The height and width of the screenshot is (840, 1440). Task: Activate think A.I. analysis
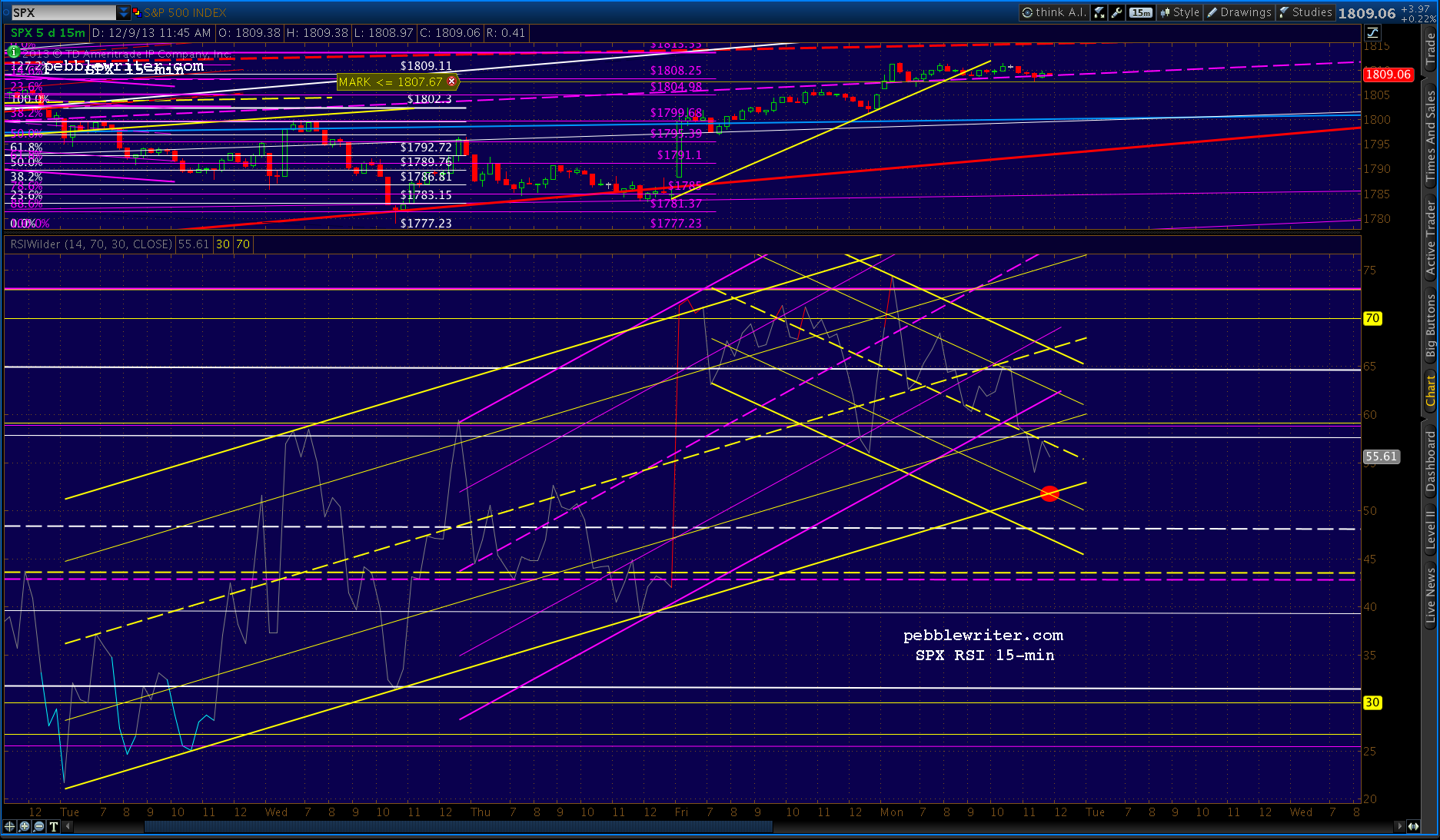pos(1055,12)
